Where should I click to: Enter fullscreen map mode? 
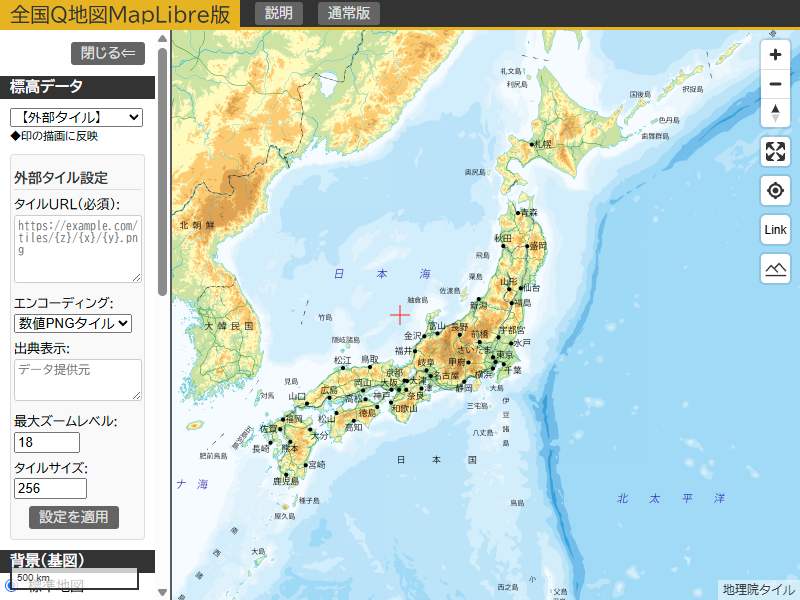pyautogui.click(x=775, y=152)
